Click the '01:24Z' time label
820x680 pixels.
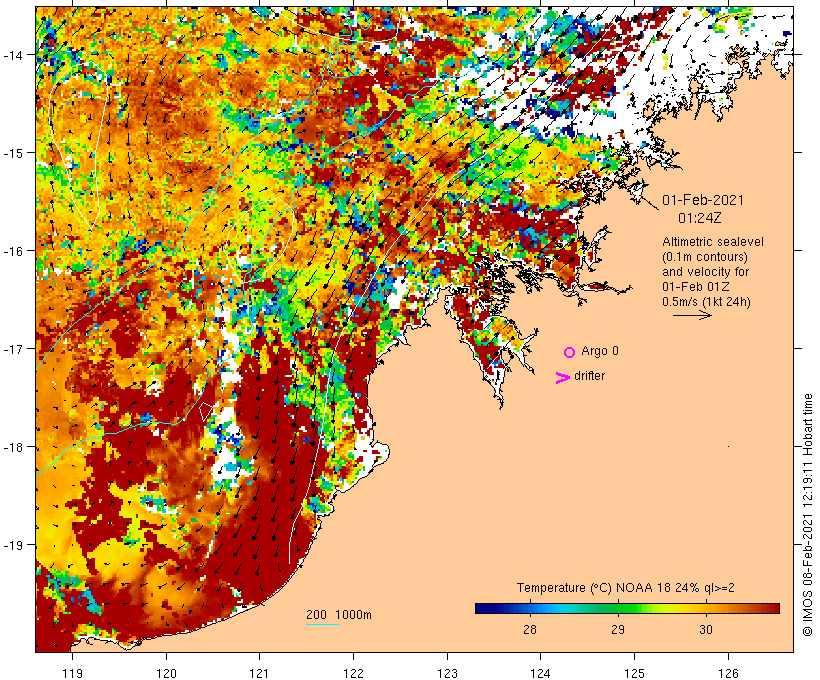click(700, 218)
